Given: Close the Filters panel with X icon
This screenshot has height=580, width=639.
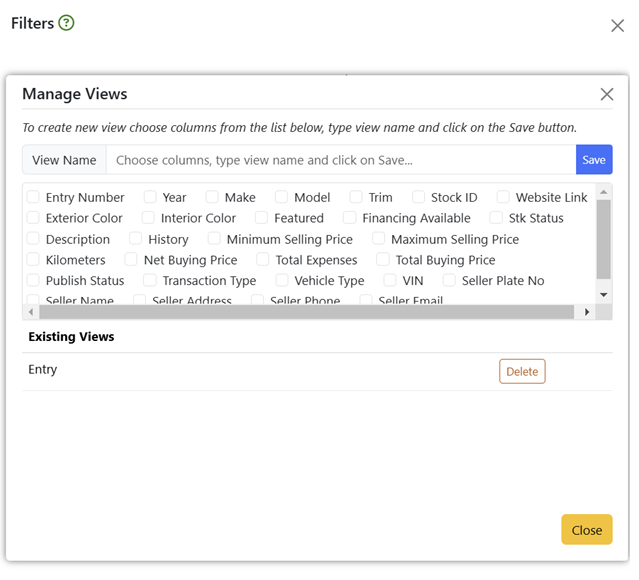Looking at the screenshot, I should pos(617,26).
